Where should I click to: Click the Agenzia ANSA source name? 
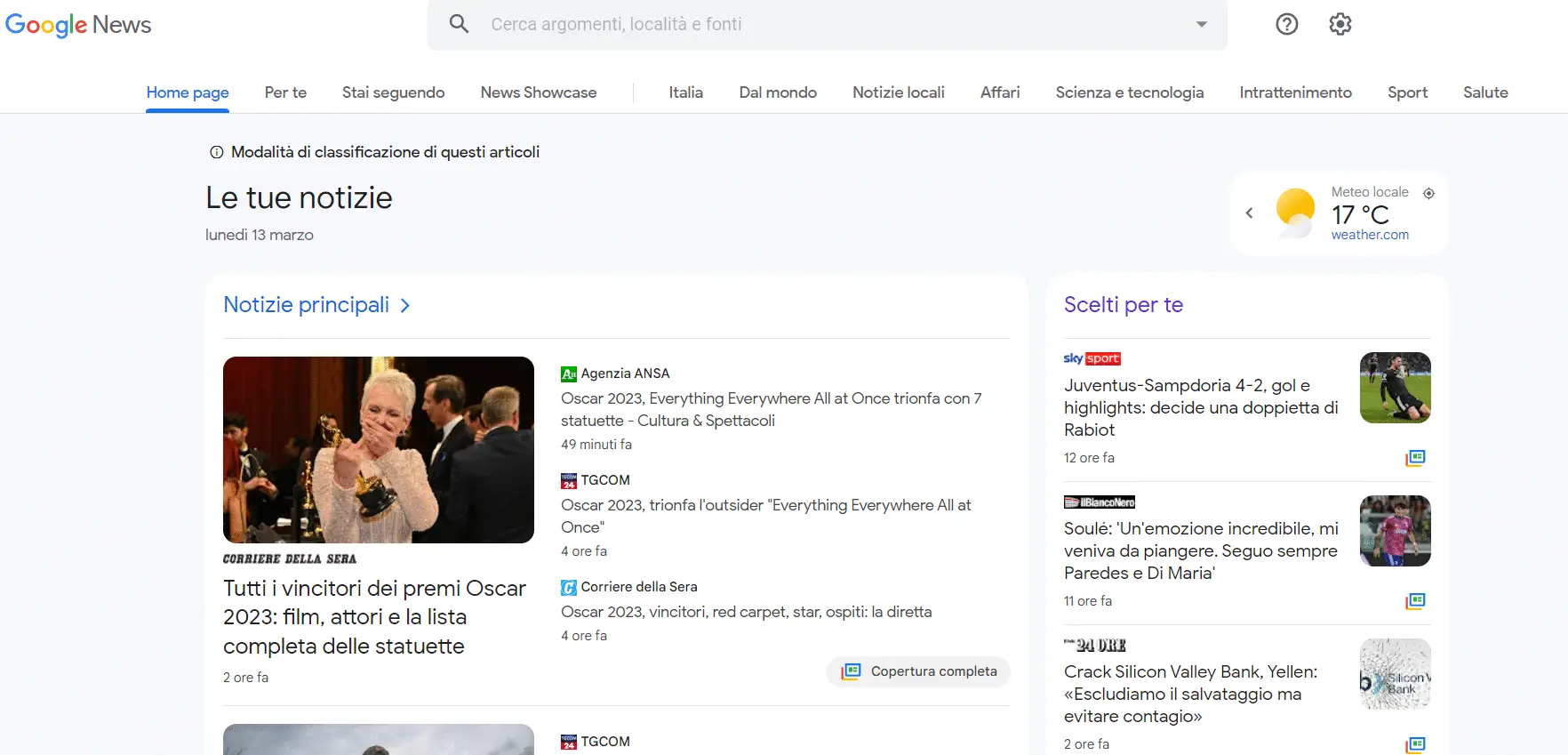coord(625,373)
